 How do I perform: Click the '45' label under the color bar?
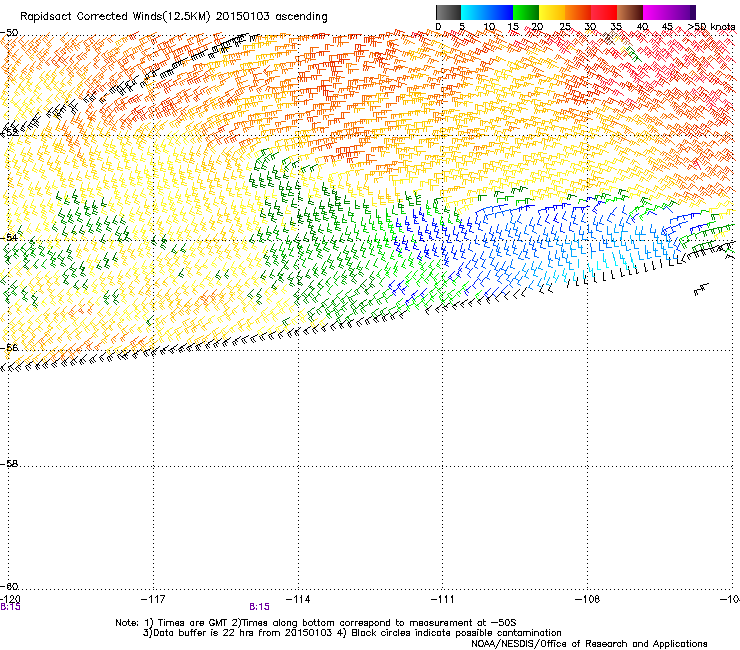667,27
